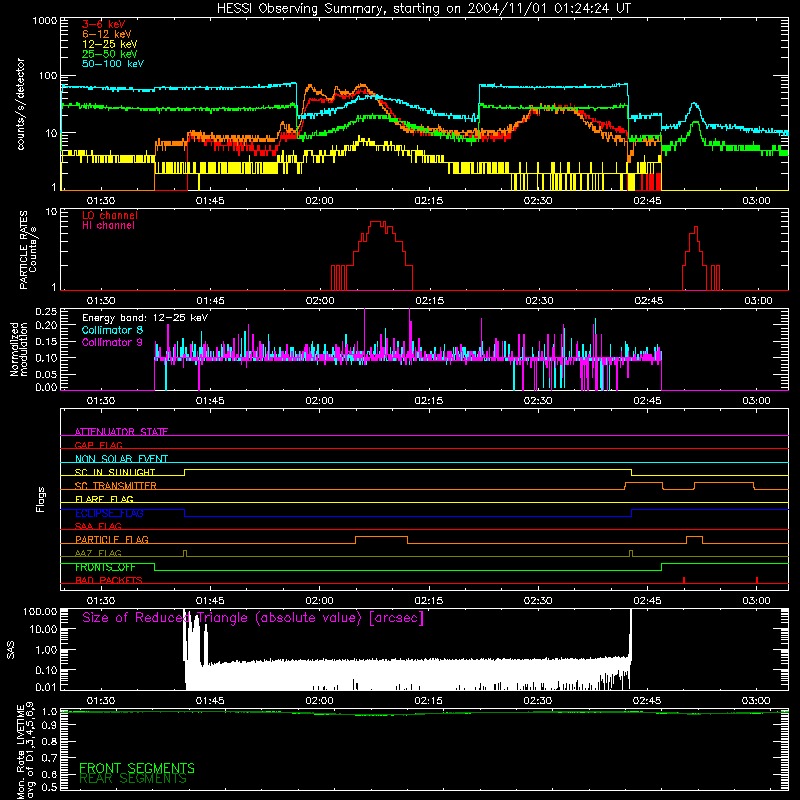Click the 1000 value on the count-rate axis
This screenshot has width=800, height=800.
click(x=44, y=21)
